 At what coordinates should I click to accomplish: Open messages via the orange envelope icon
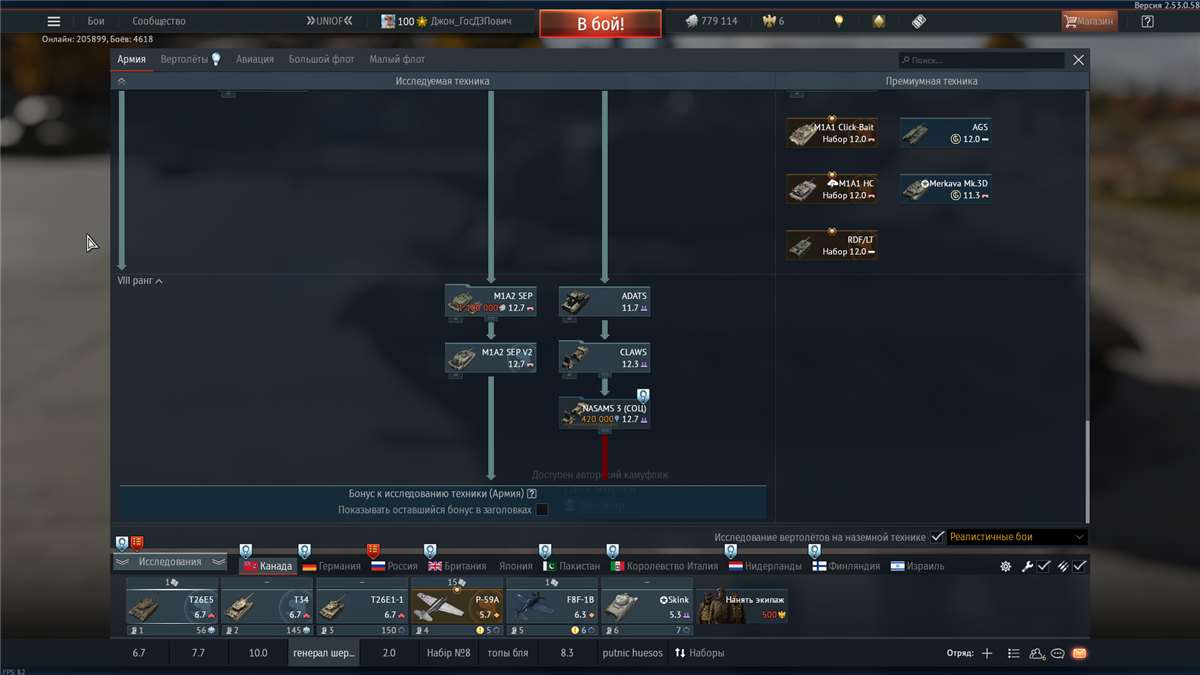[1080, 653]
